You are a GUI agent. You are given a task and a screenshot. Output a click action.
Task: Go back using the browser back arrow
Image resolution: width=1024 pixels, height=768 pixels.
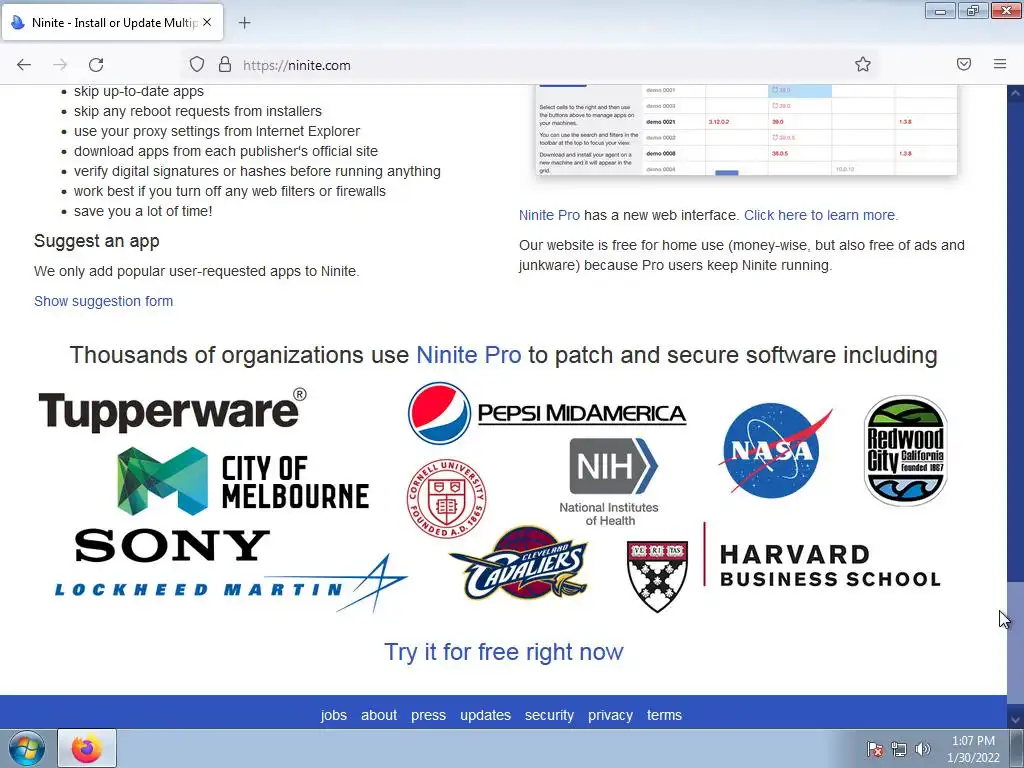point(24,65)
